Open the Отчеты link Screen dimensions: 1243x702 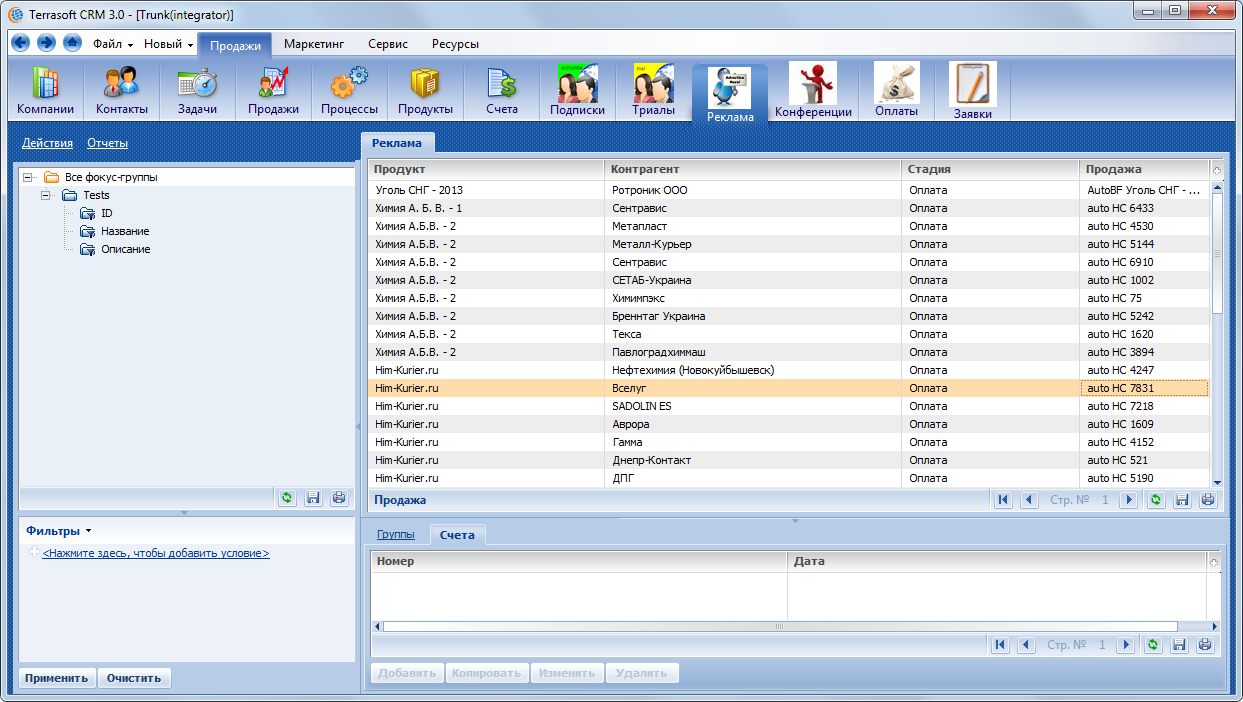(x=107, y=143)
